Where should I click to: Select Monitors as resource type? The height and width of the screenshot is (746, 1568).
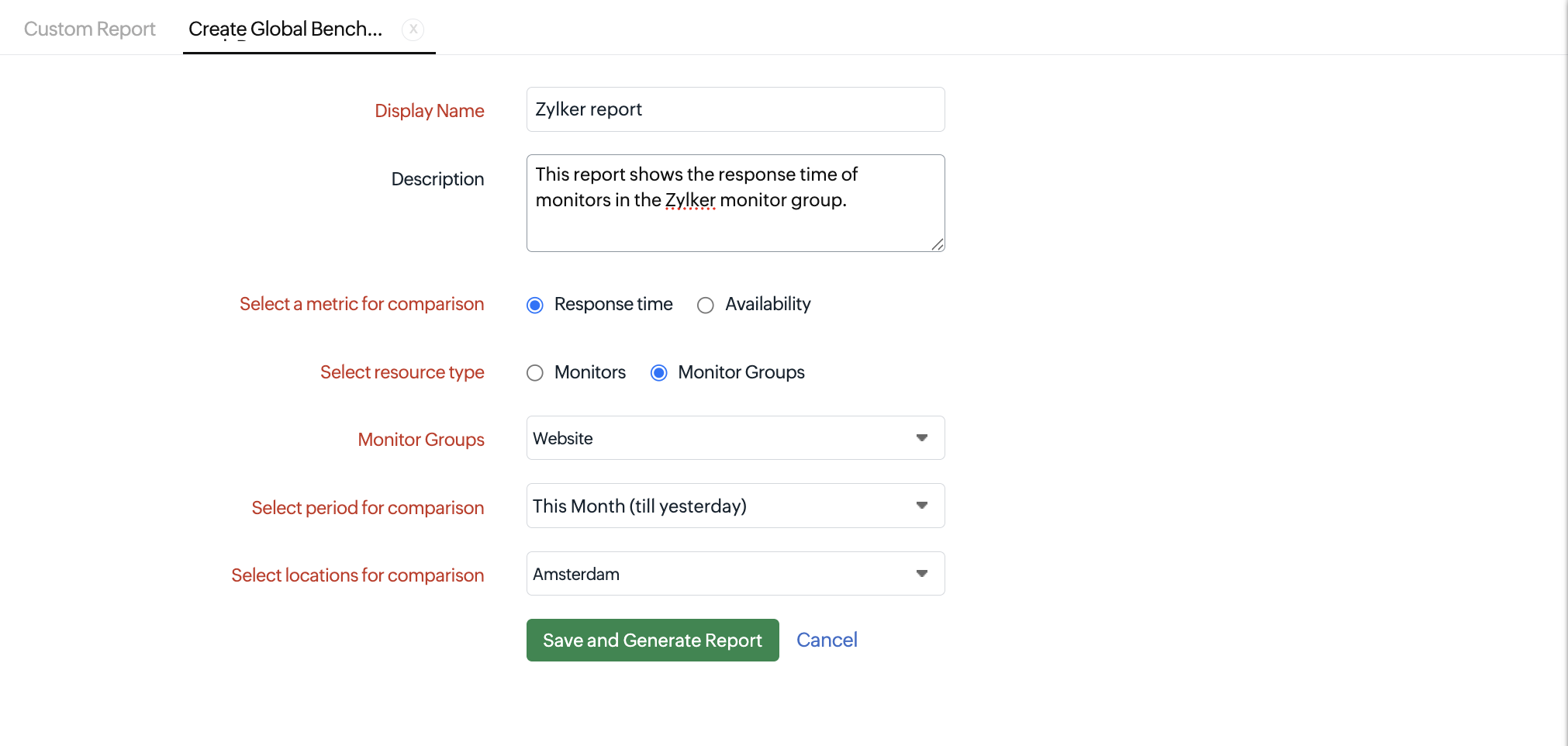coord(535,373)
